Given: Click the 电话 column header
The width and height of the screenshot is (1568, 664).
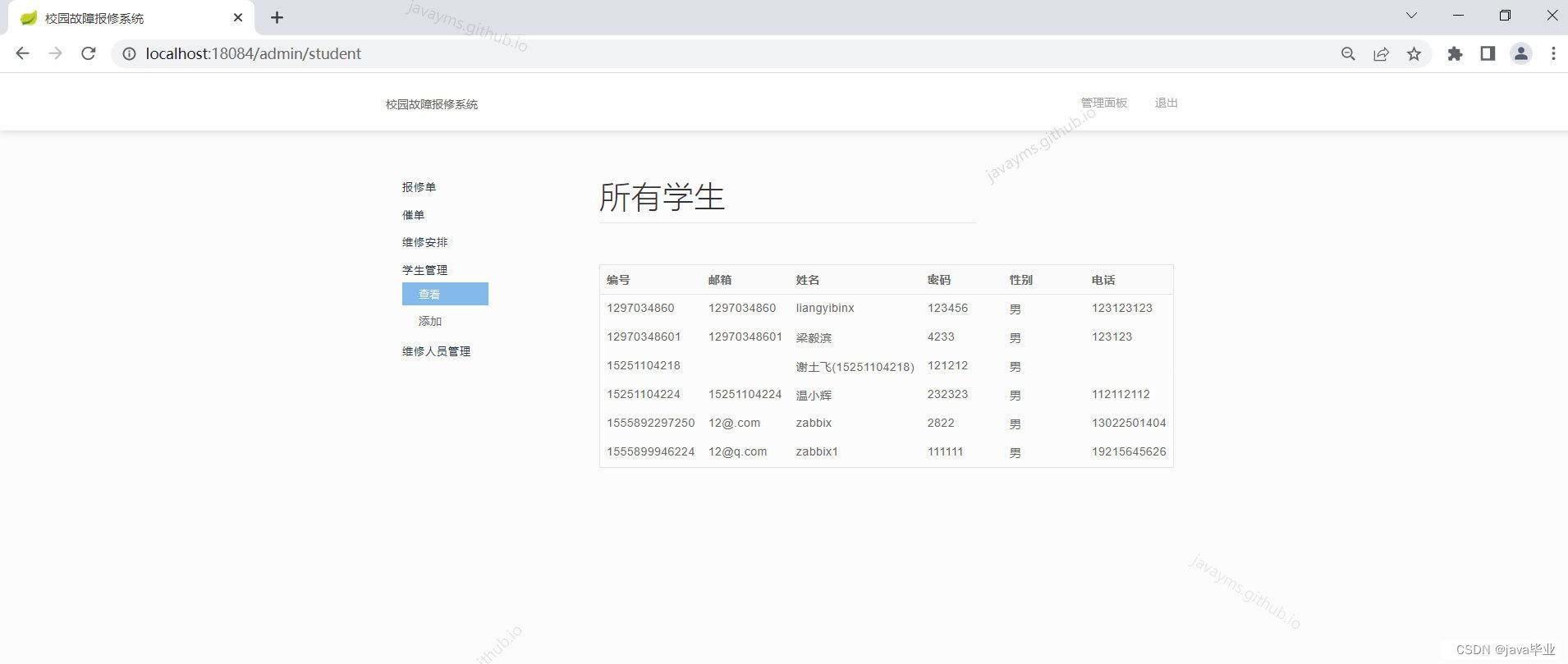Looking at the screenshot, I should coord(1103,280).
